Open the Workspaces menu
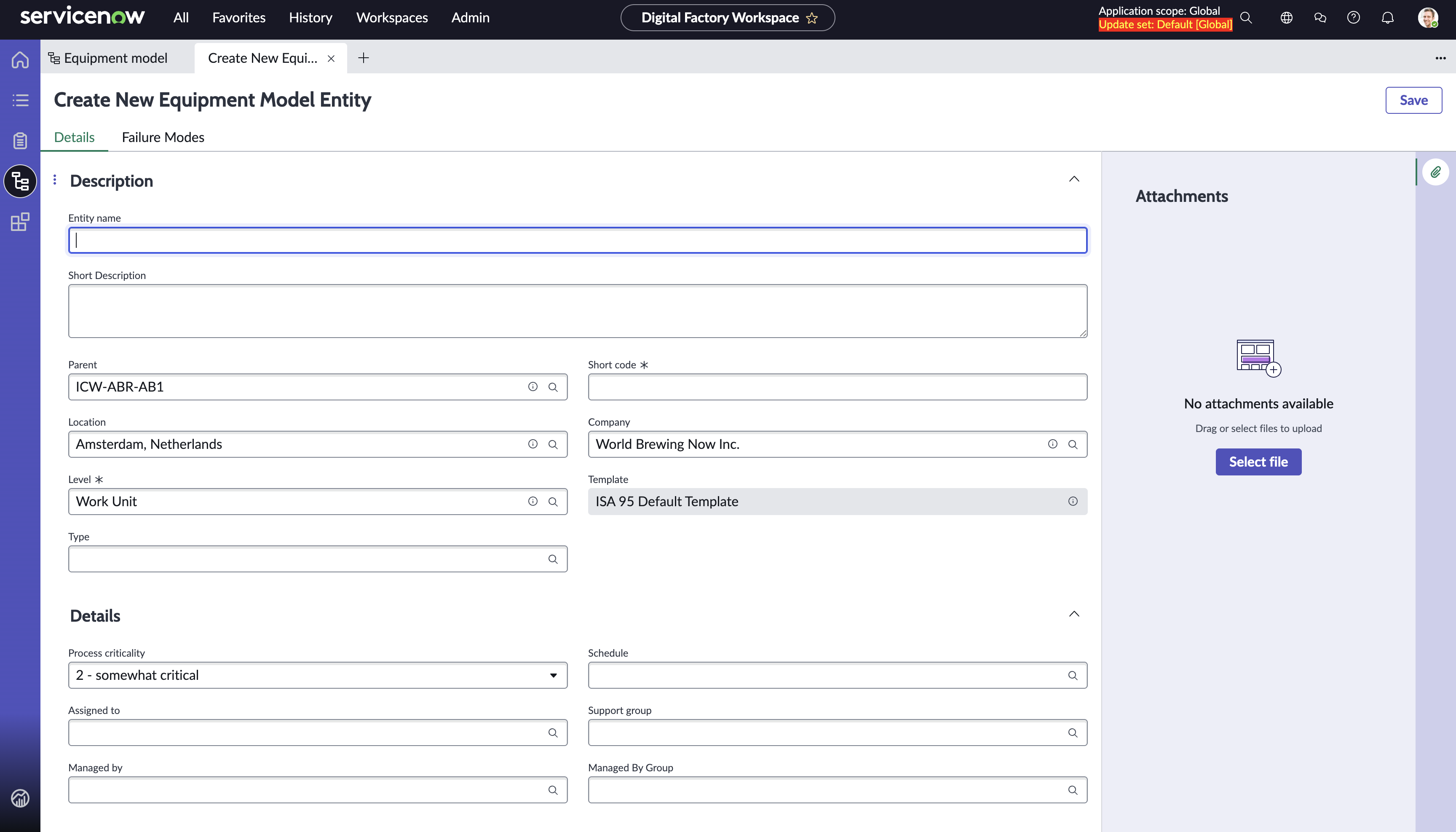 (392, 18)
